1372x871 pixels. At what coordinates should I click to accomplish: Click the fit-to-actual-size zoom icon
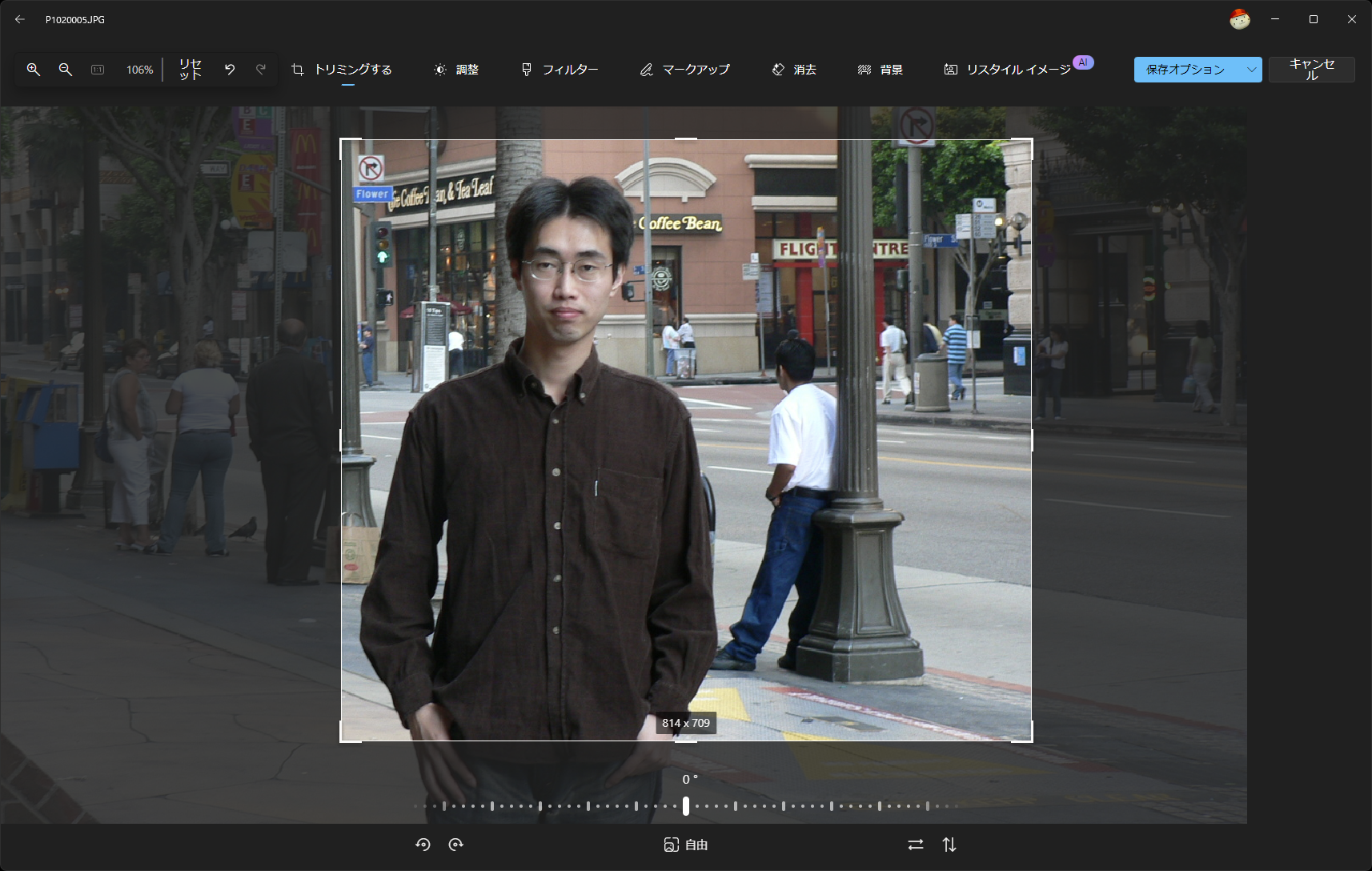tap(98, 70)
